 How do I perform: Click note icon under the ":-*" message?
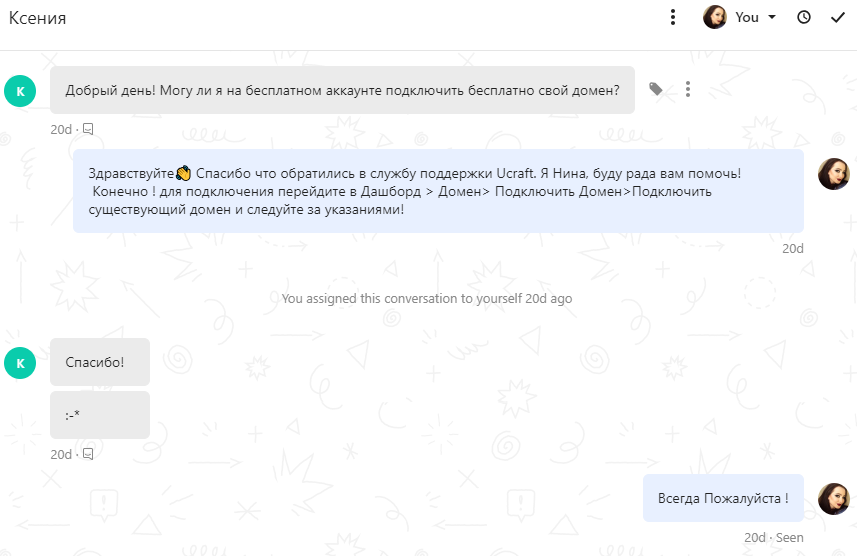87,454
